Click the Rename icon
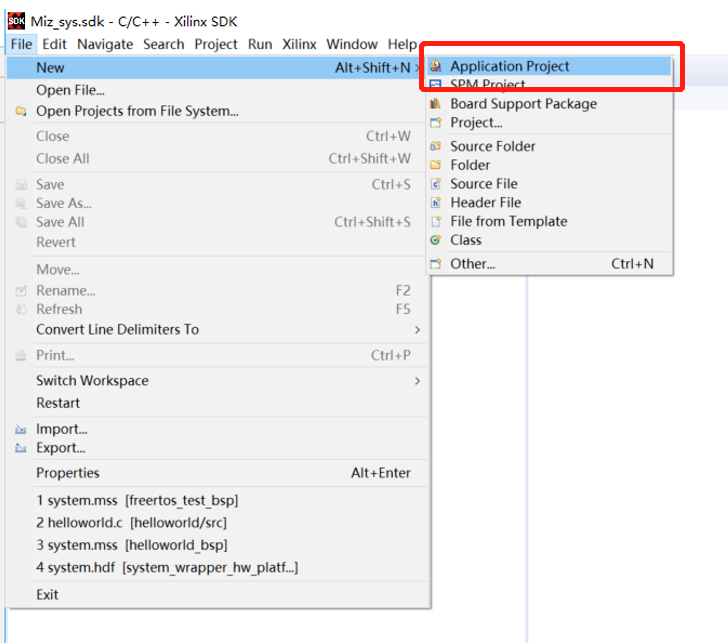 click(21, 291)
